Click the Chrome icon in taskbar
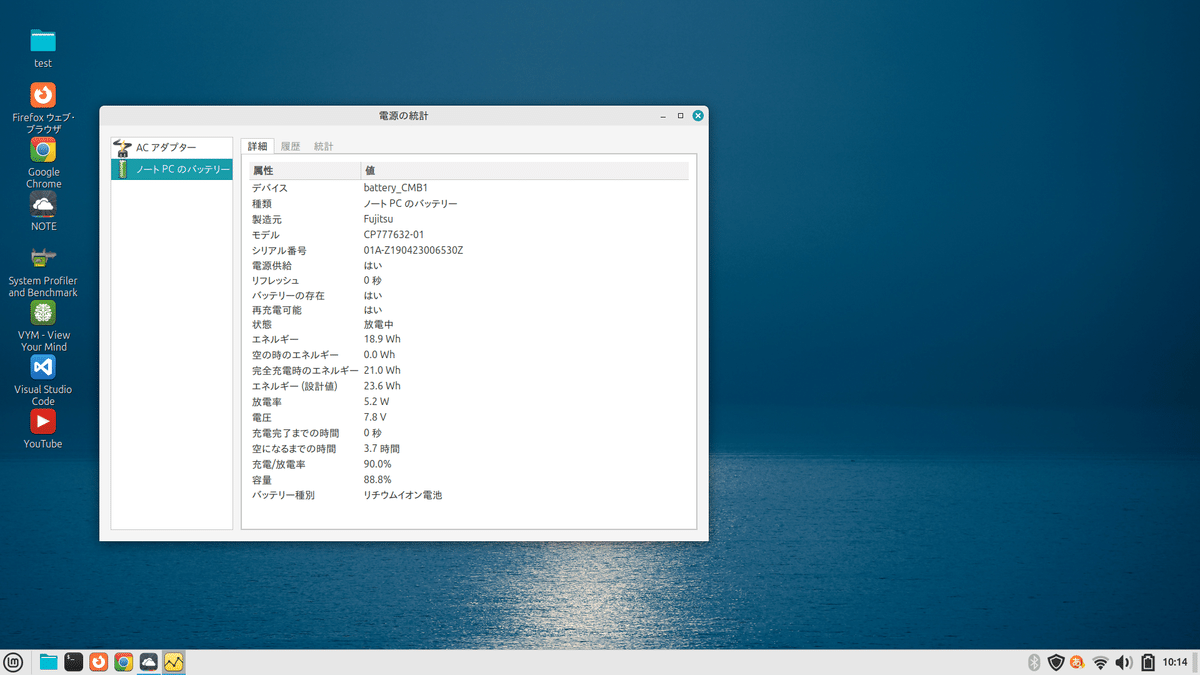1200x675 pixels. [123, 662]
